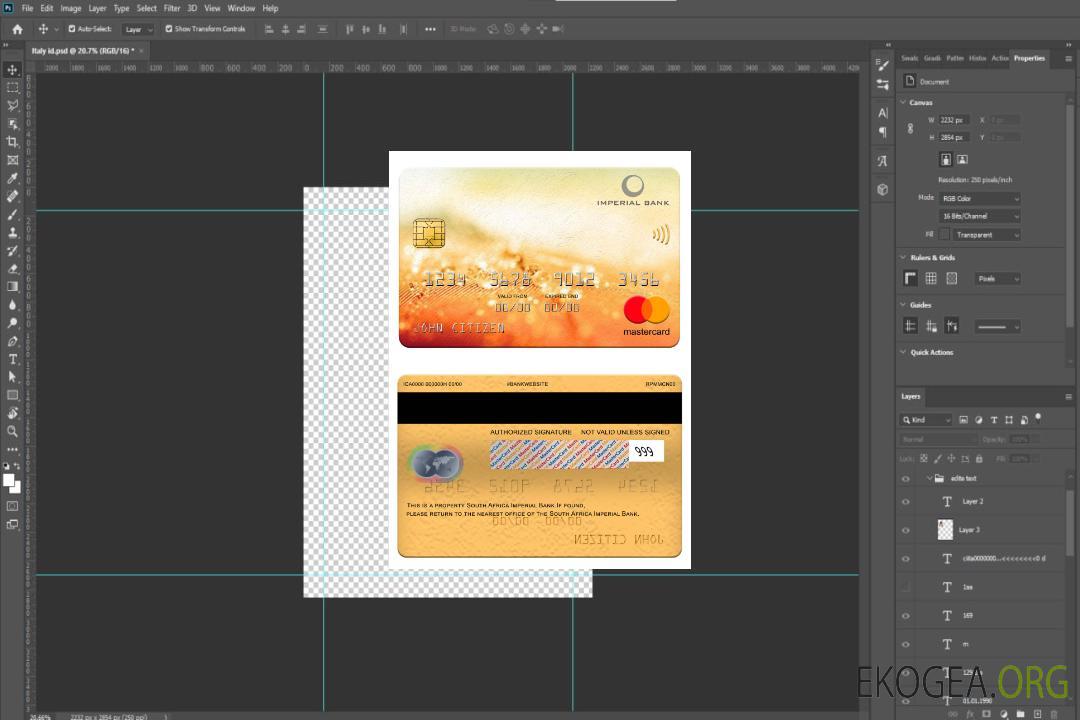Open the Character panel icon
1080x720 pixels.
tap(882, 112)
